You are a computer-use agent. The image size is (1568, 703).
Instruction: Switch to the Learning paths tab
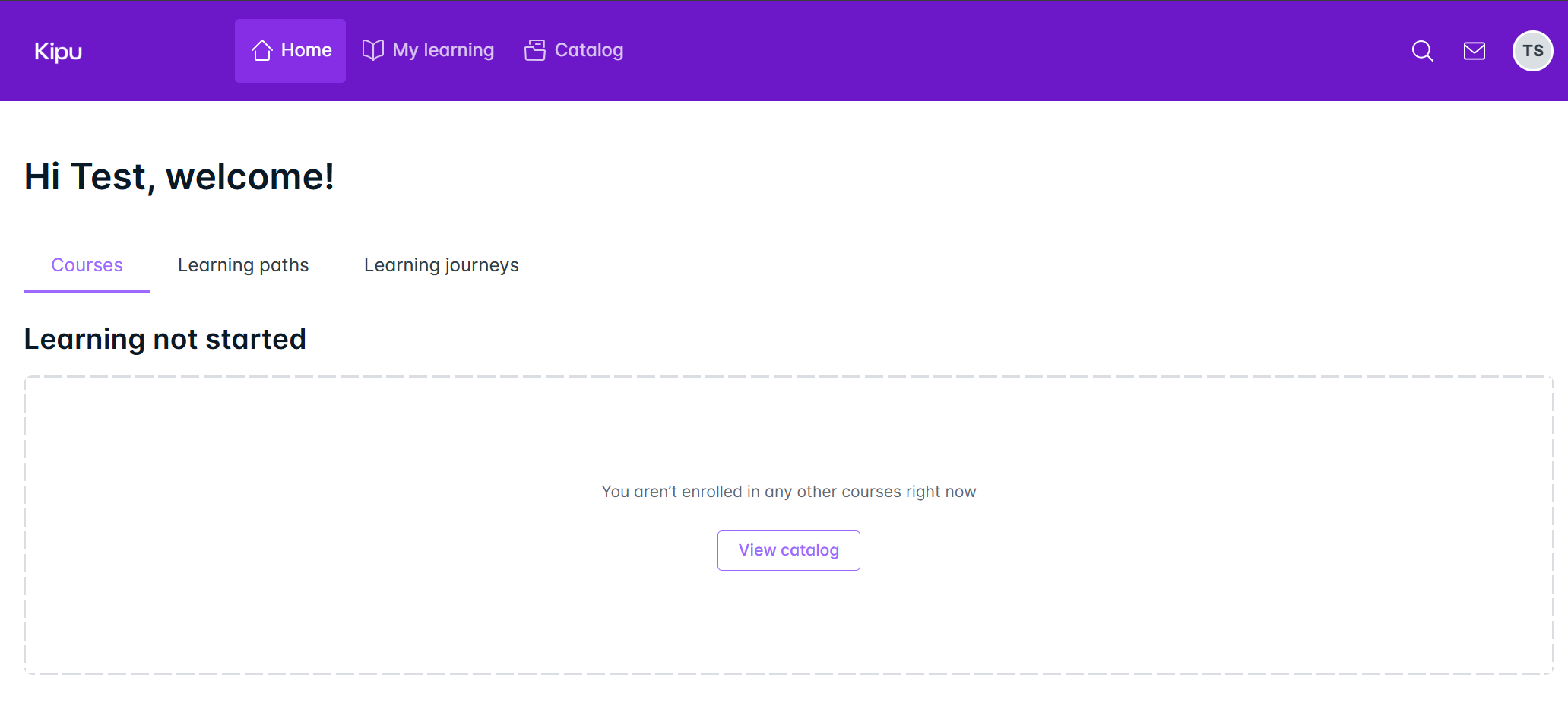[243, 265]
